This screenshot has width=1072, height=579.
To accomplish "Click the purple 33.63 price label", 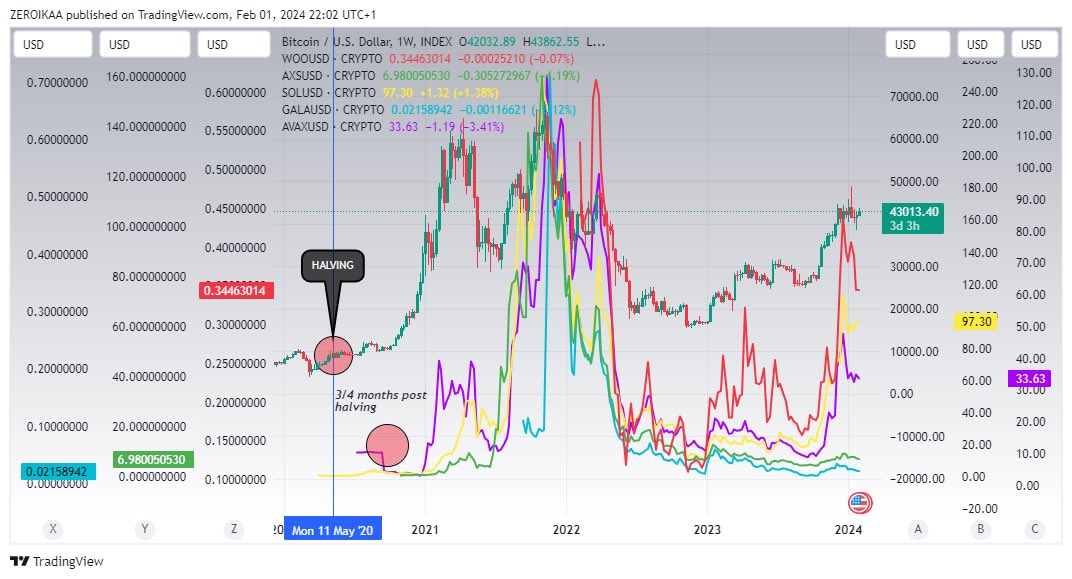I will [x=1030, y=379].
